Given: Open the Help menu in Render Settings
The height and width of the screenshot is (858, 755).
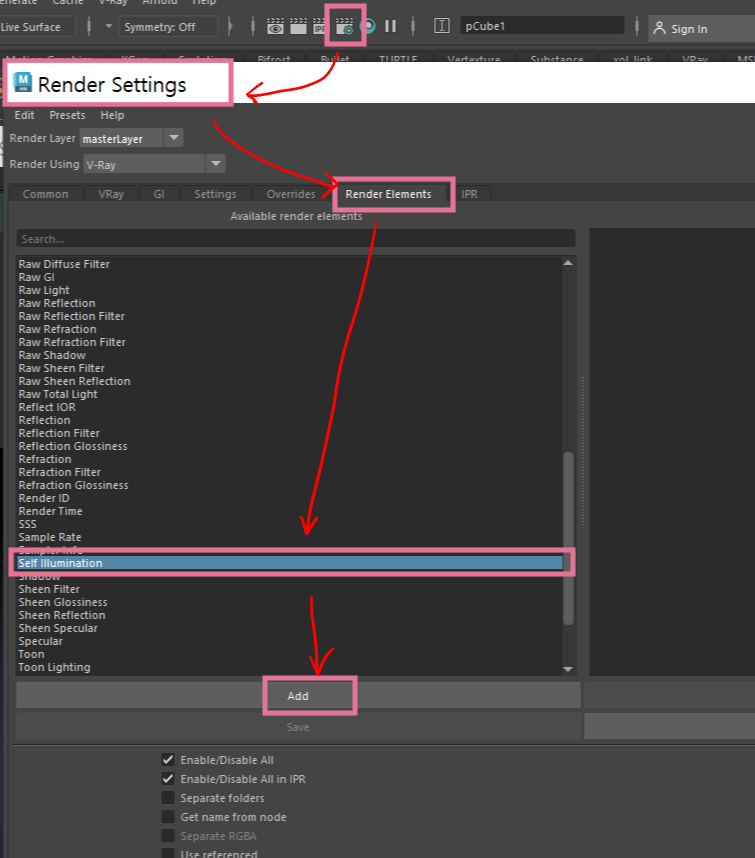Looking at the screenshot, I should click(112, 115).
